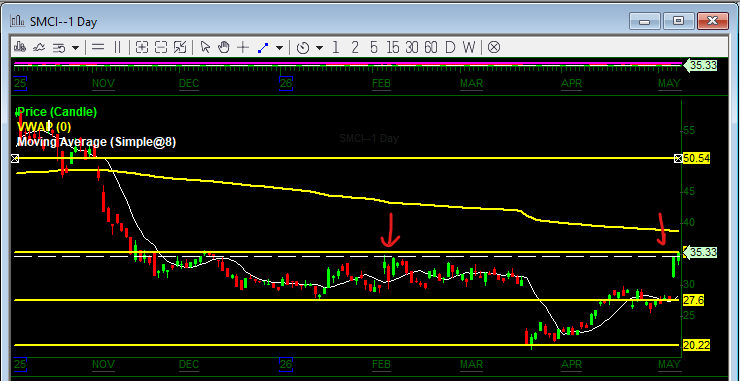Switch to the 30 minute timeframe
Image resolution: width=740 pixels, height=381 pixels.
[412, 47]
